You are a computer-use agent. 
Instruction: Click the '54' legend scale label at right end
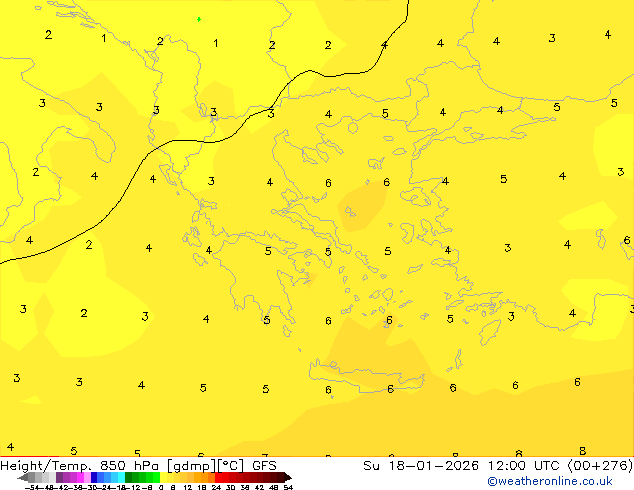288,488
